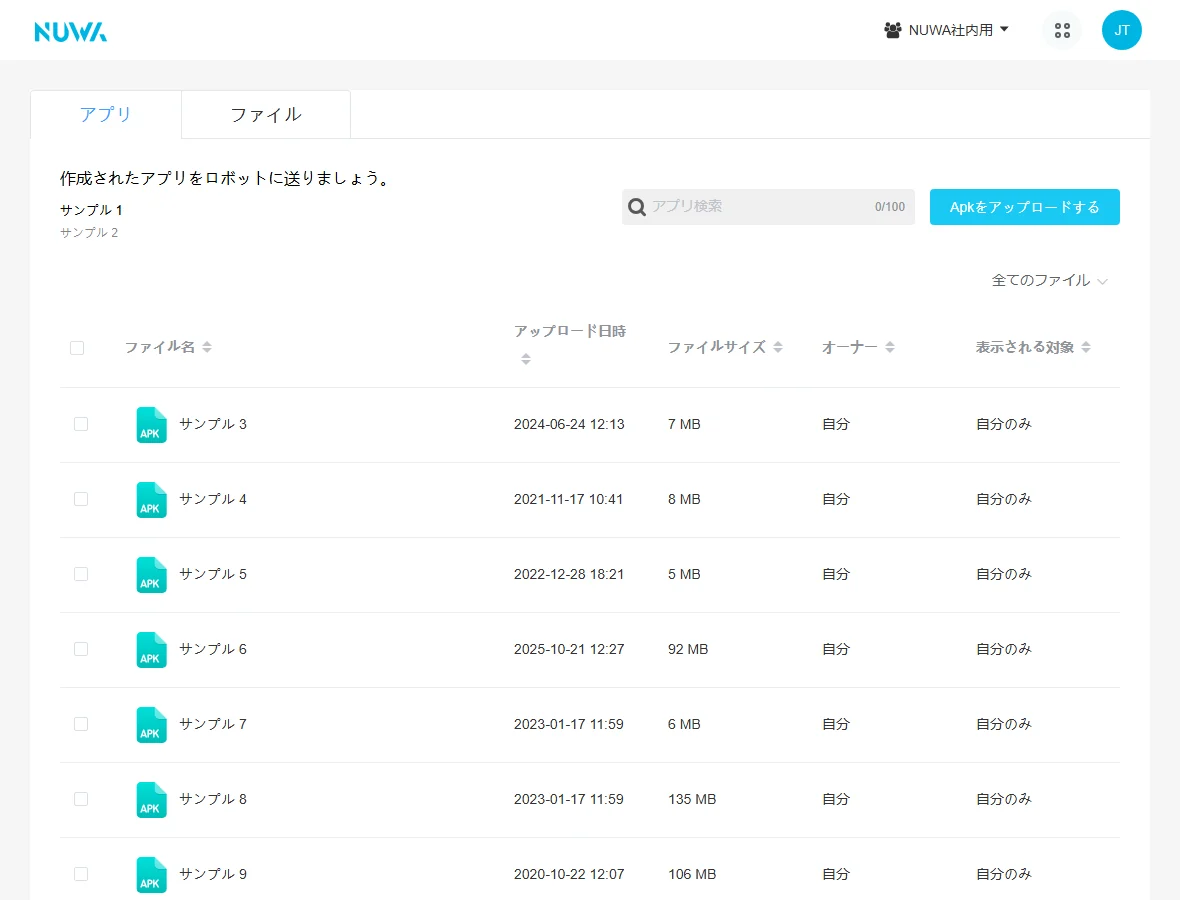Click 自分のみ in サンプル 3 row
This screenshot has width=1180, height=900.
(1004, 424)
